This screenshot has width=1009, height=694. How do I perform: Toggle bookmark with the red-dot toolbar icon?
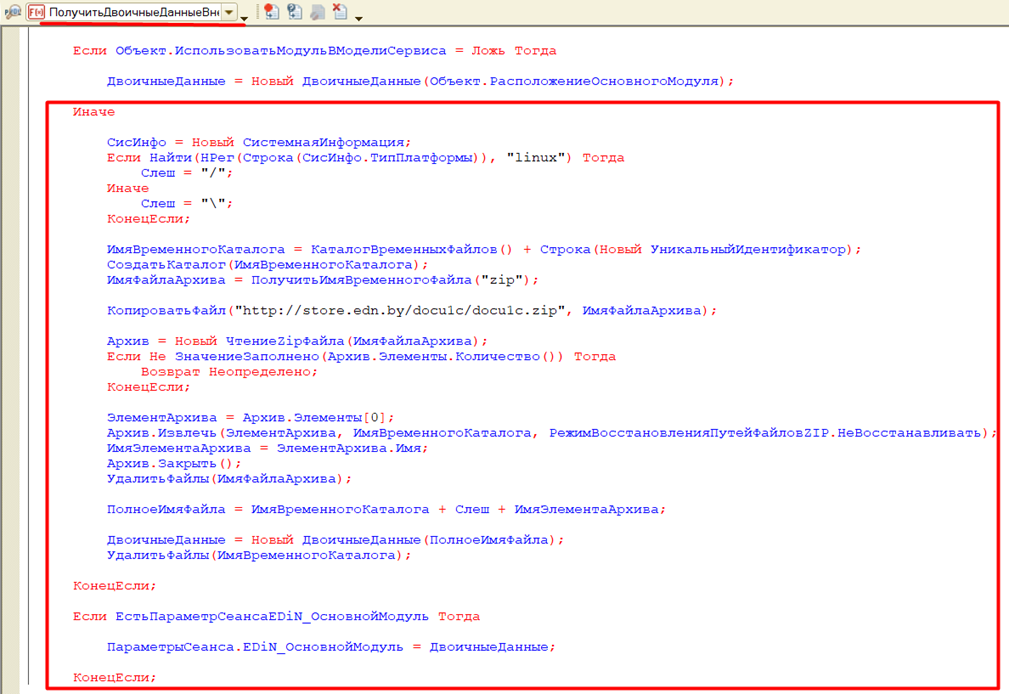click(x=272, y=12)
